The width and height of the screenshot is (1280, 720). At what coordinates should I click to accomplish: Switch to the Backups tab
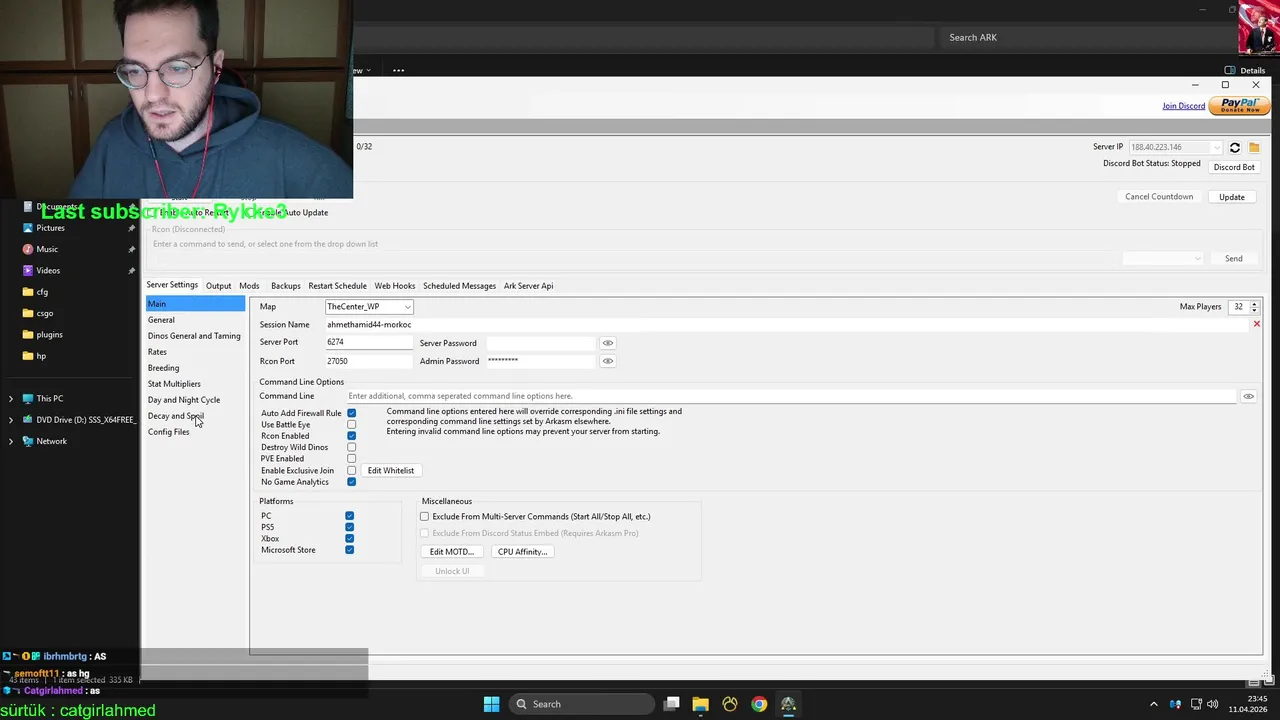click(285, 286)
